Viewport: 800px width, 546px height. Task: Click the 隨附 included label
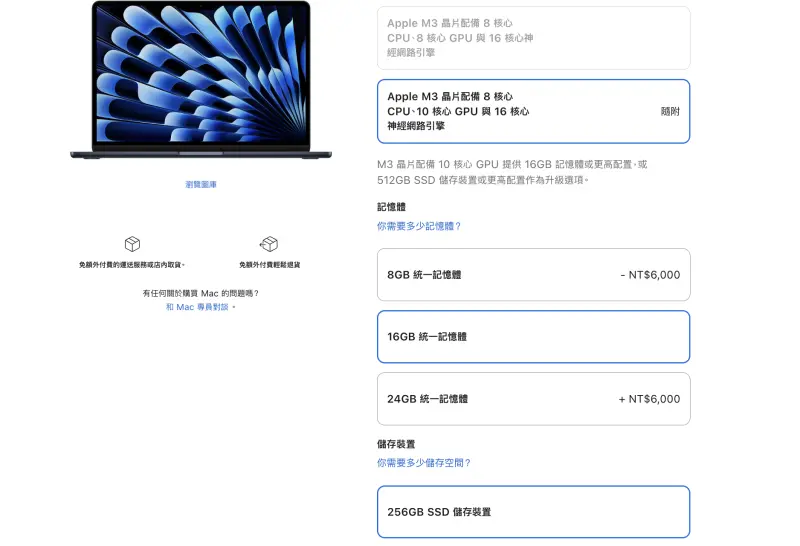tap(670, 111)
